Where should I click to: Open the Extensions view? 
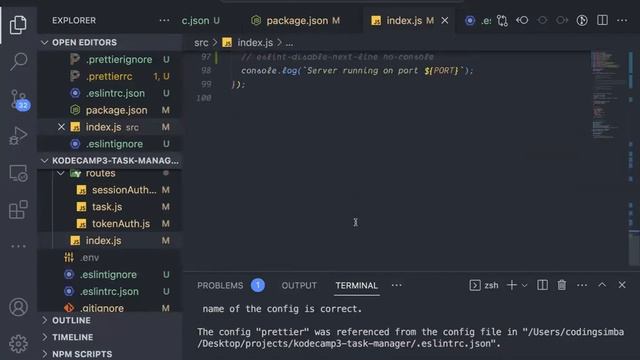tap(18, 210)
